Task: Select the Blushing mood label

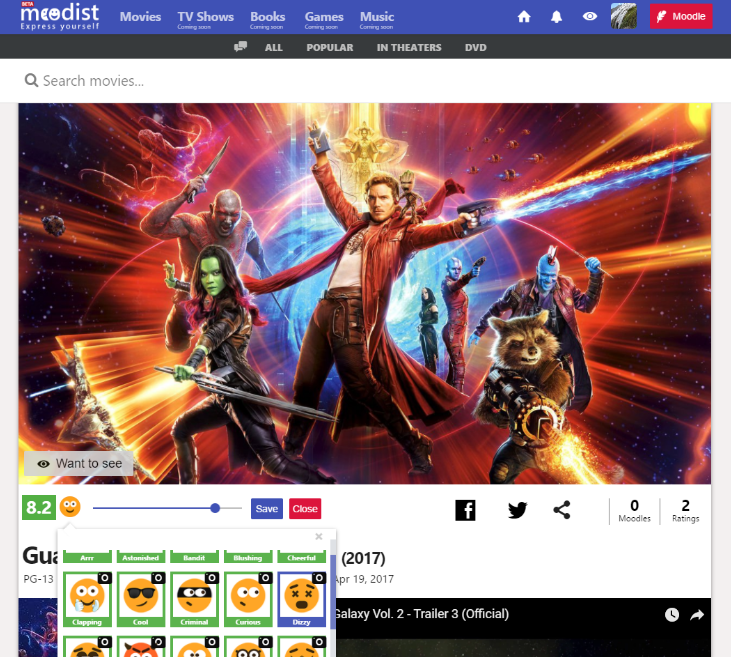Action: [x=248, y=557]
